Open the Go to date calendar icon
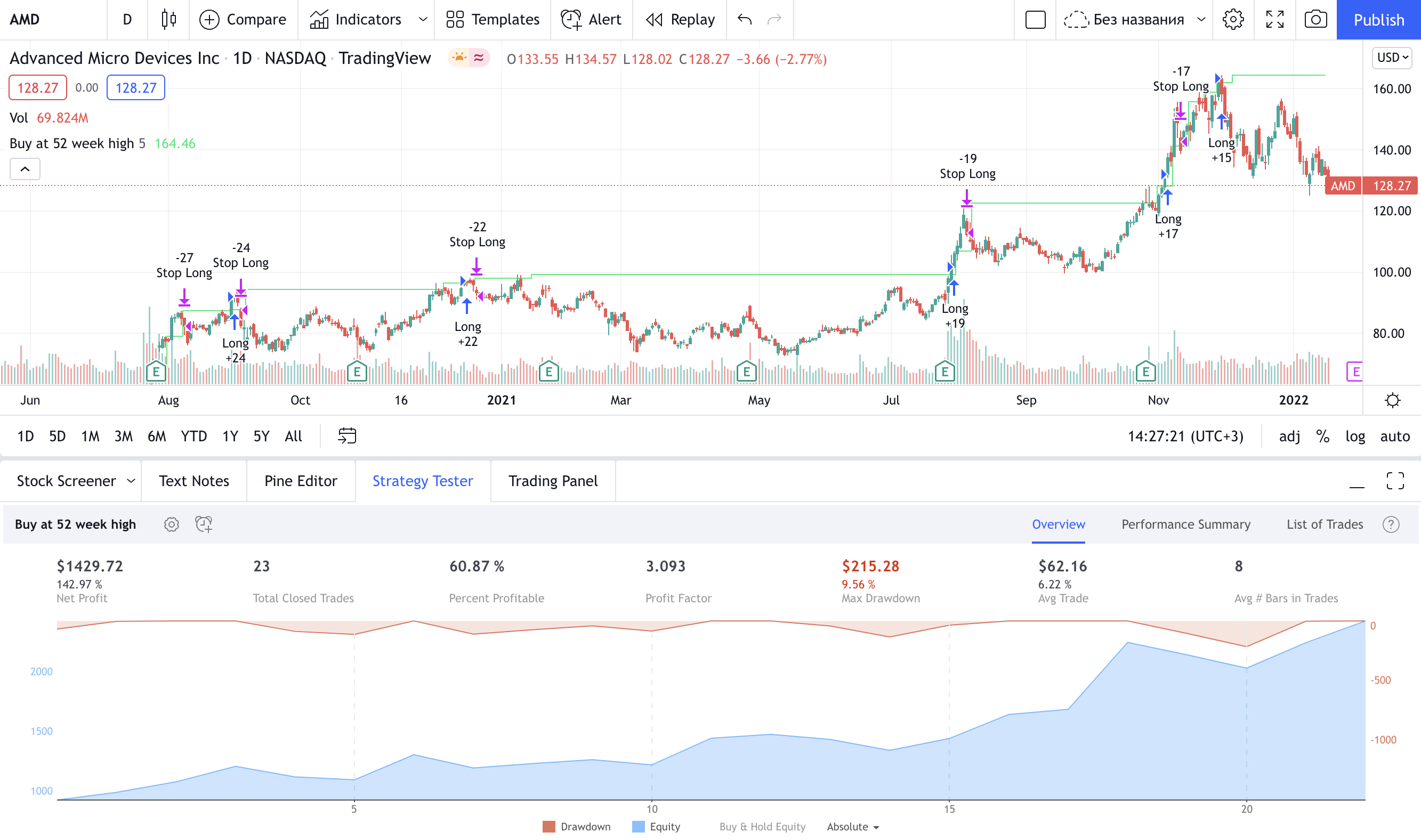The width and height of the screenshot is (1421, 840). (347, 436)
